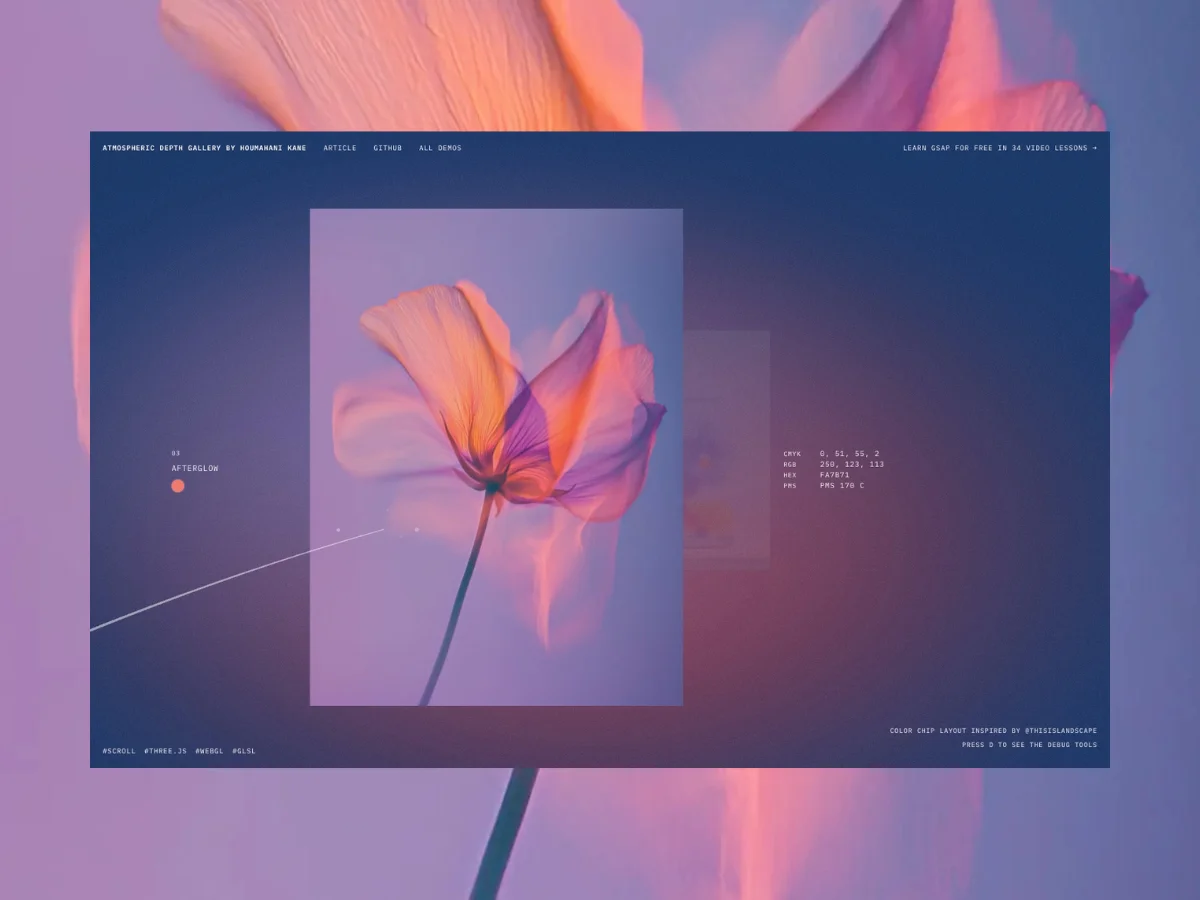The height and width of the screenshot is (900, 1200).
Task: Click the HEX value FA7B71
Action: 835,475
